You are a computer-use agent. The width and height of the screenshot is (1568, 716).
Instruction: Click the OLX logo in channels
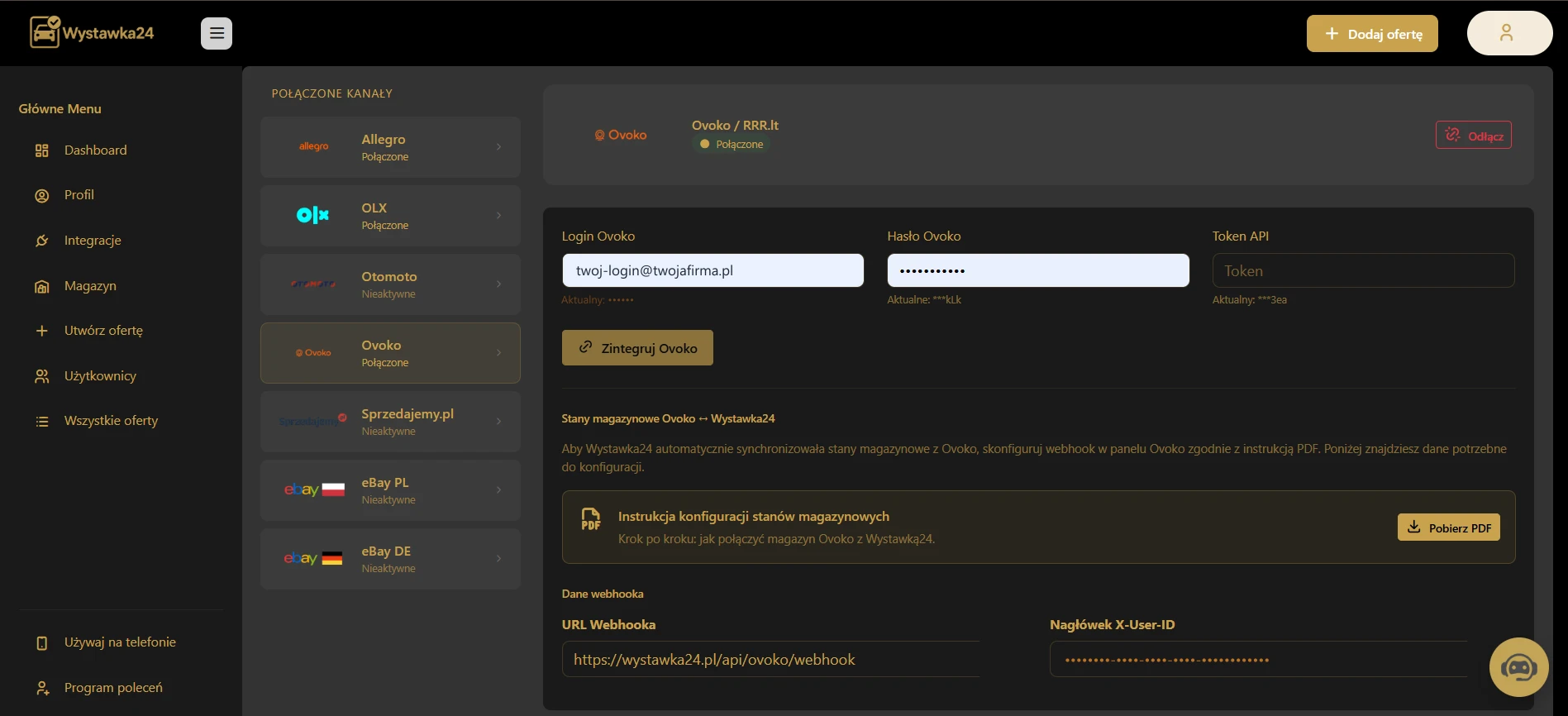pos(312,215)
